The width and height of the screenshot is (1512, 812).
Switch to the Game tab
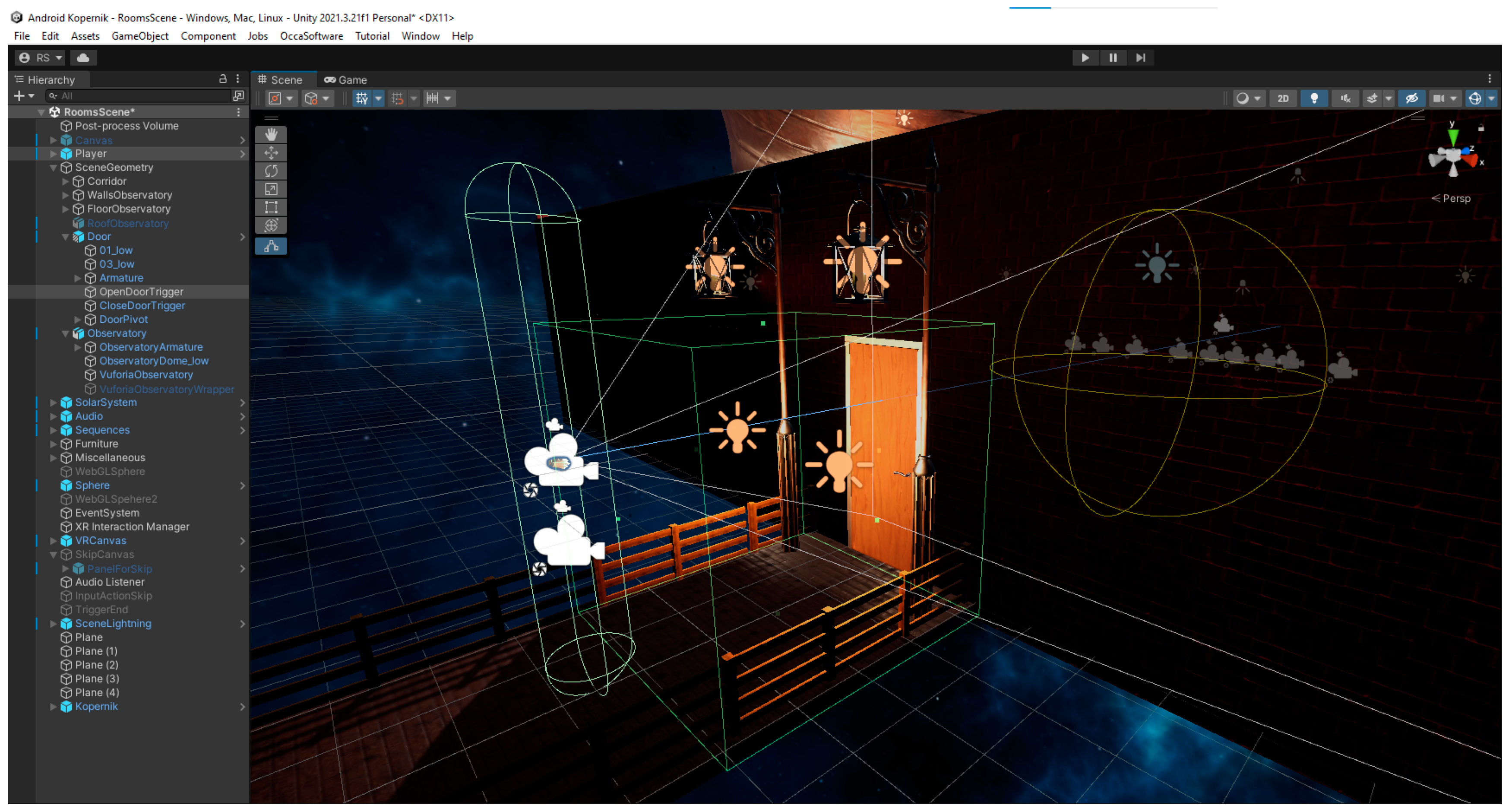pyautogui.click(x=346, y=80)
